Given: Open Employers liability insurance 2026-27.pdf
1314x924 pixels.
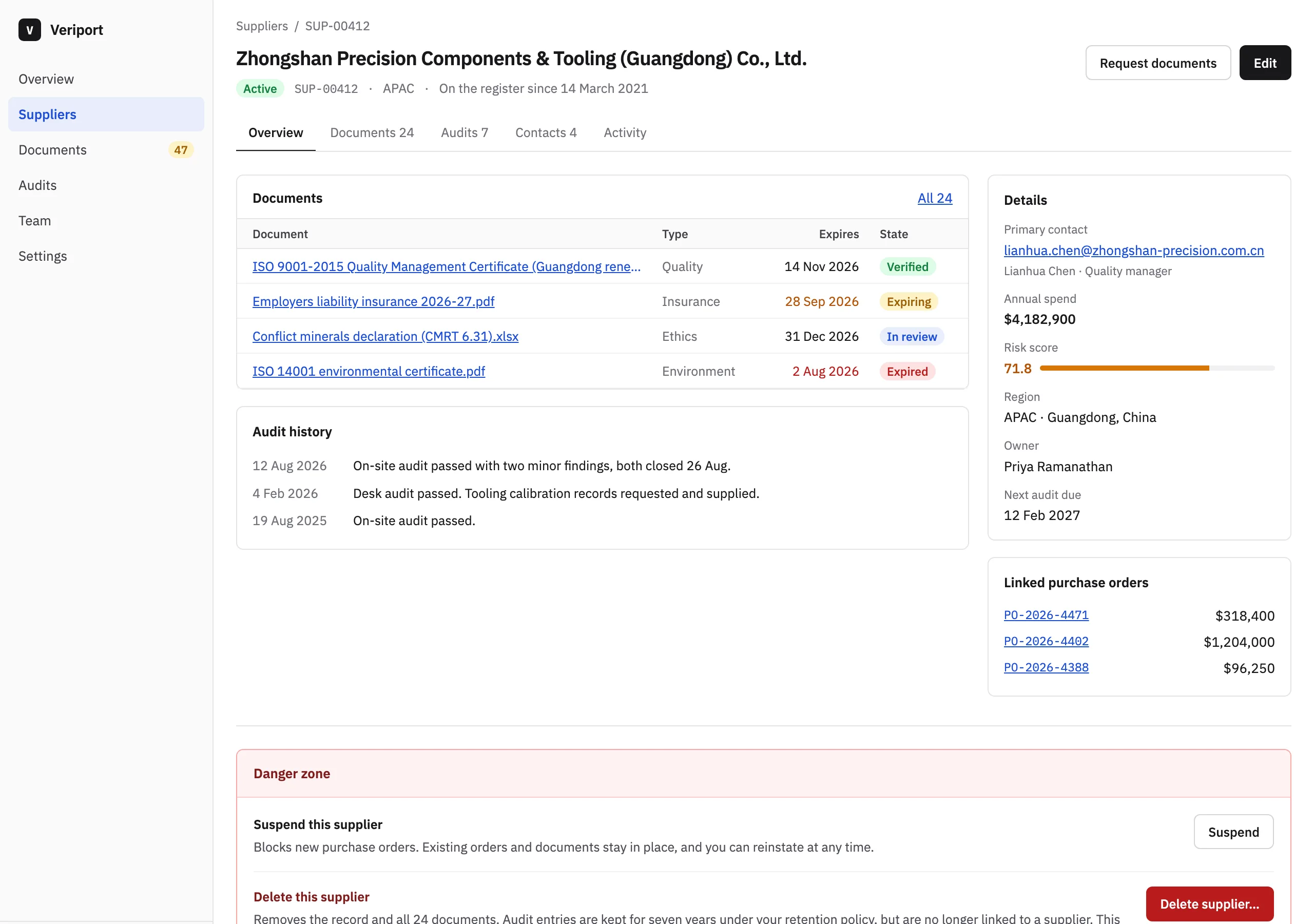Looking at the screenshot, I should [373, 302].
